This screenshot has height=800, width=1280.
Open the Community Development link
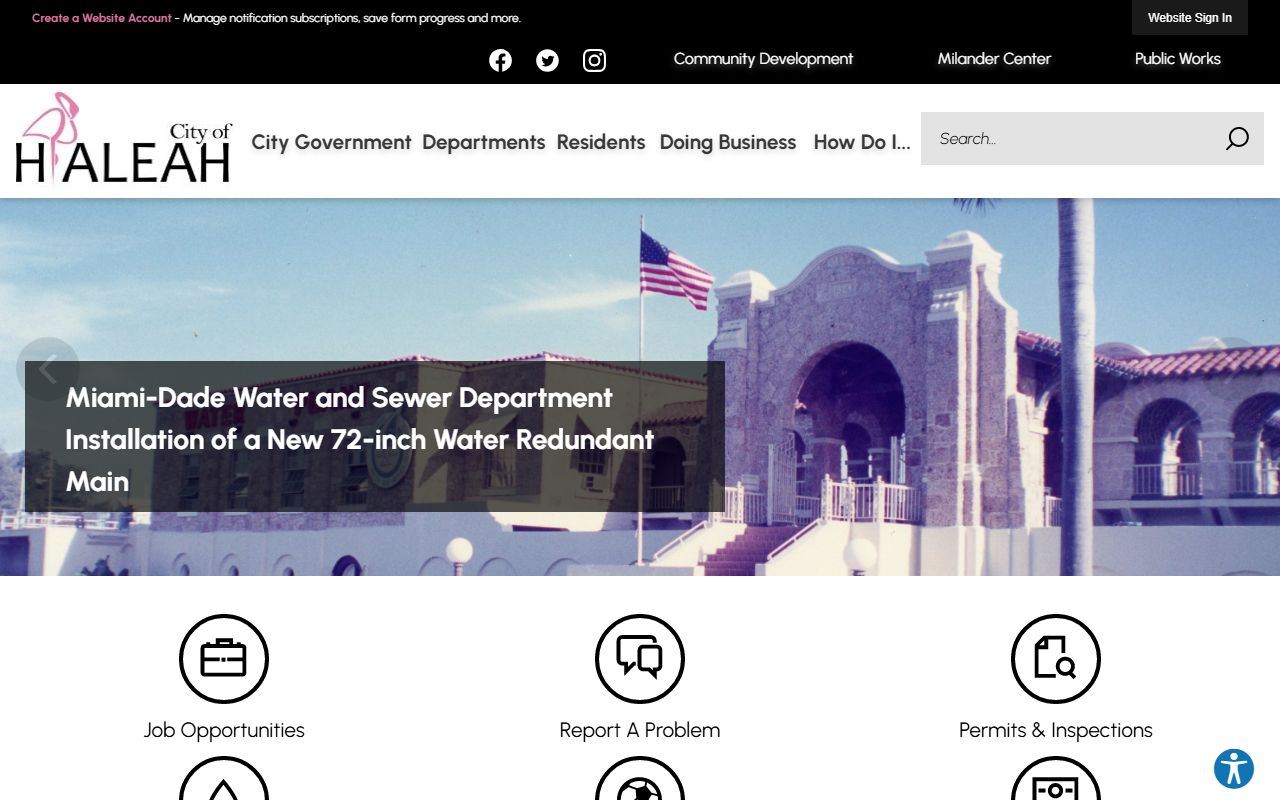(x=763, y=59)
